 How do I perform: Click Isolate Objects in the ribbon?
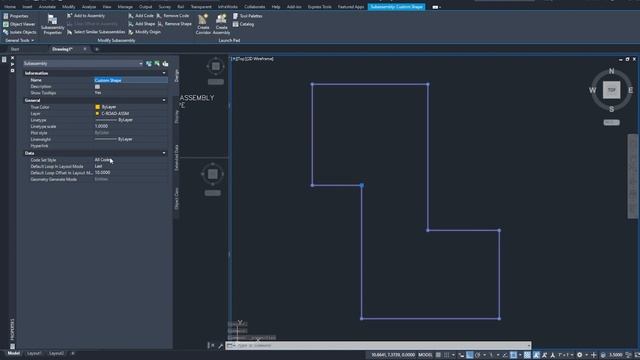(x=20, y=32)
